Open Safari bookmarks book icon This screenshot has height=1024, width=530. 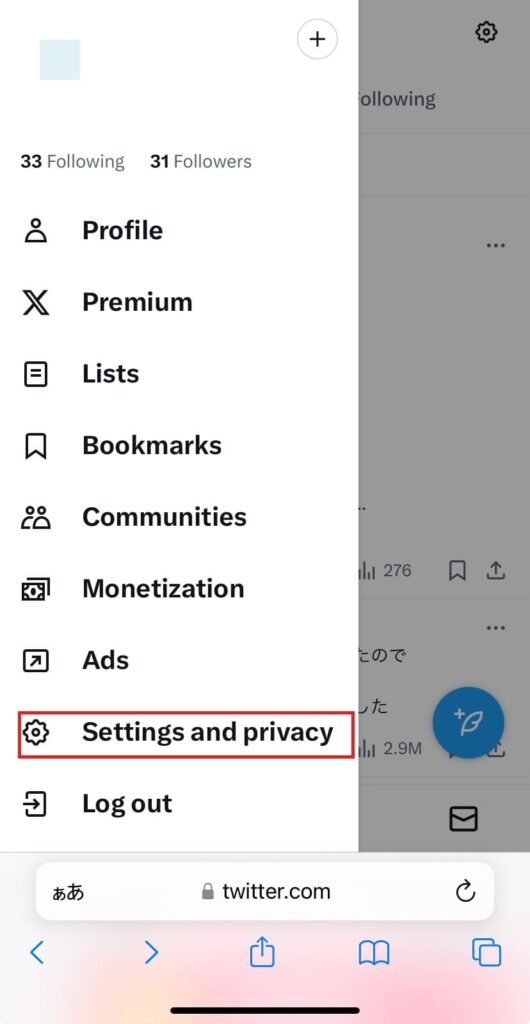click(x=374, y=953)
